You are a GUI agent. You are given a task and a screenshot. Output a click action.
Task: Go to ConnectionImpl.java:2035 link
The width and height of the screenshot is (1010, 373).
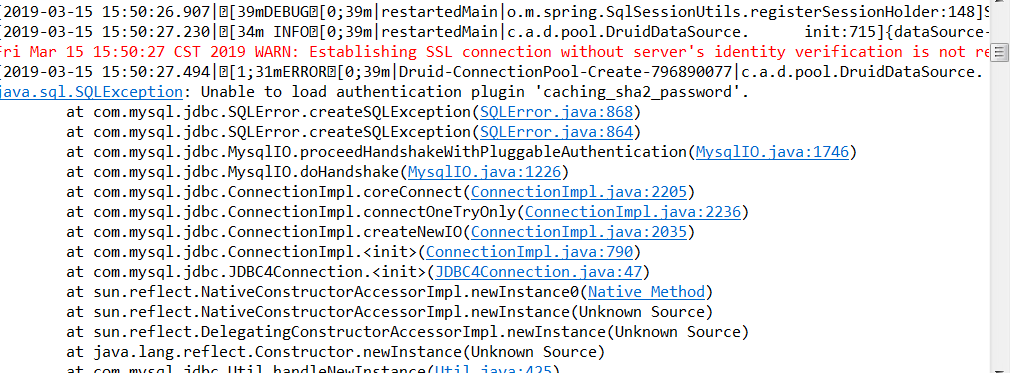[579, 232]
